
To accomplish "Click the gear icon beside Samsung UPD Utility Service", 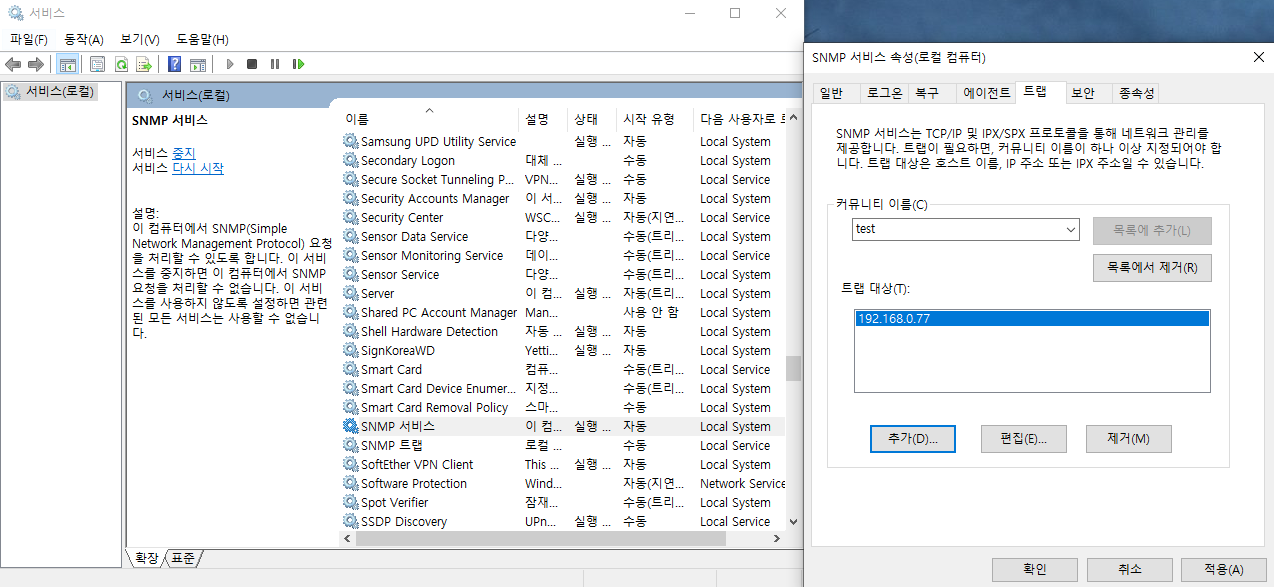I will (350, 141).
